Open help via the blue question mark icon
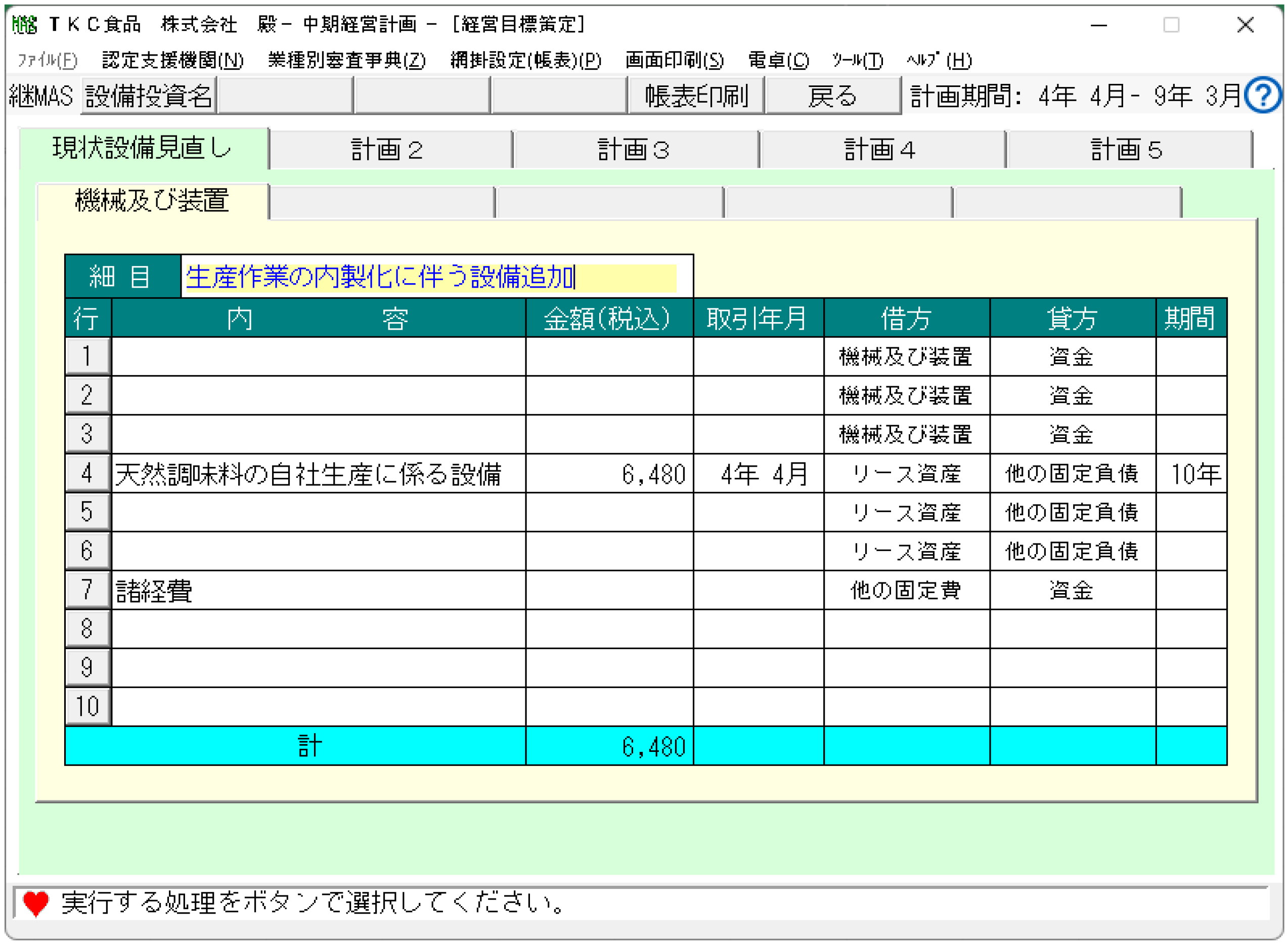 tap(1264, 95)
